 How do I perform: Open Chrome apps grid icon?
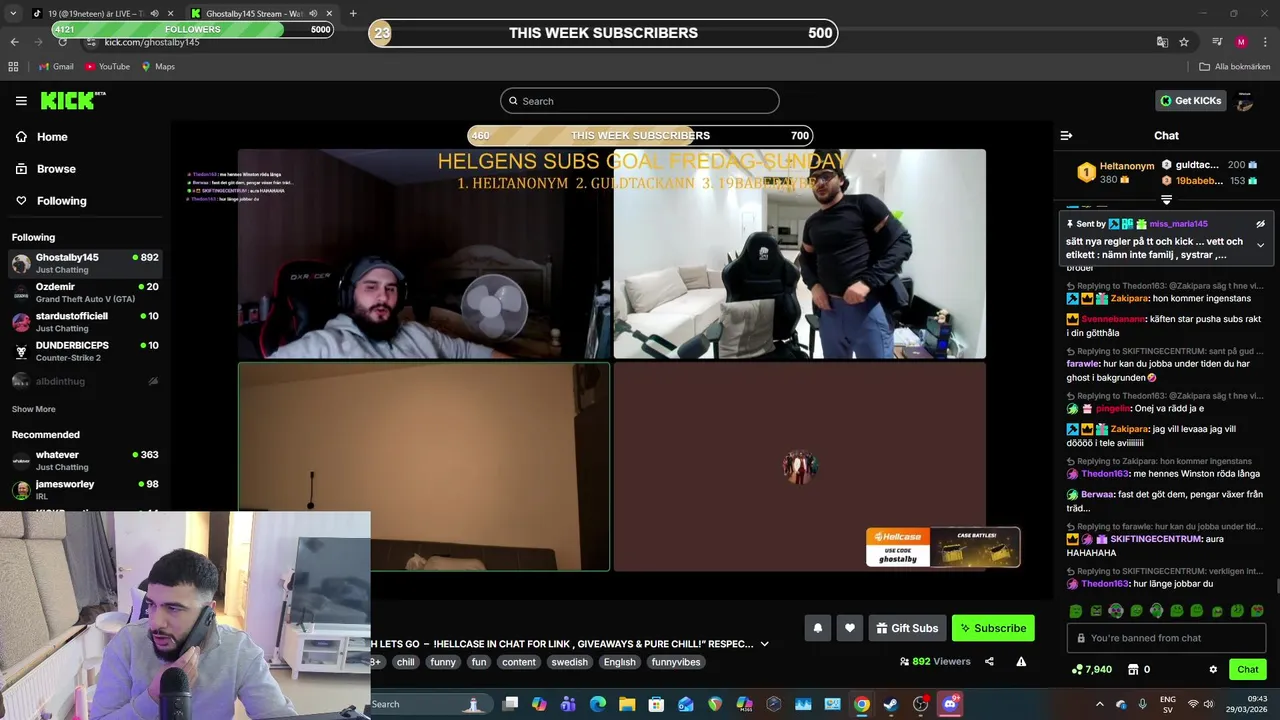point(13,67)
